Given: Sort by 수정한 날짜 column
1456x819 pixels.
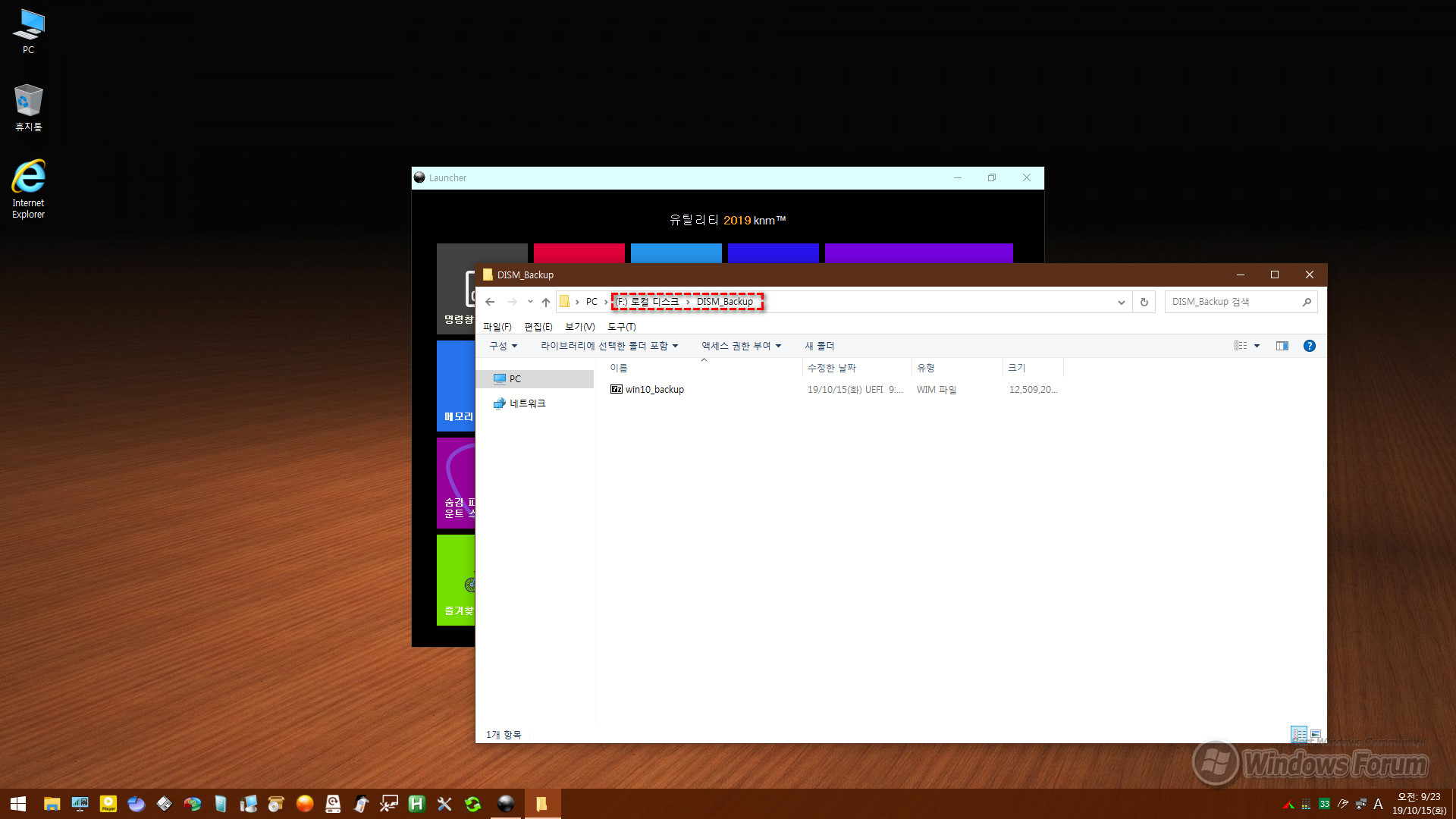Looking at the screenshot, I should click(857, 368).
